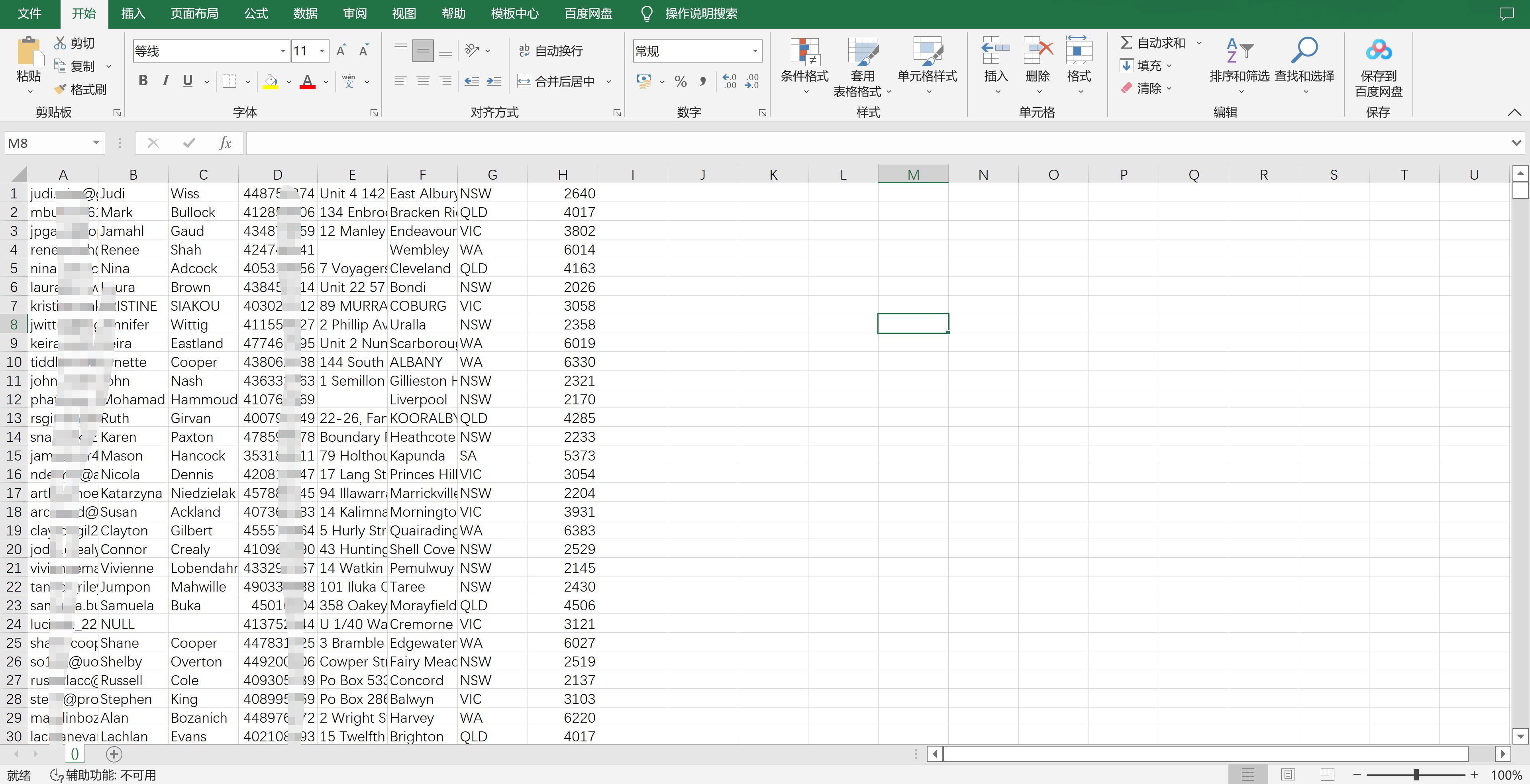
Task: Open font size dropdown showing 11
Action: [x=322, y=51]
